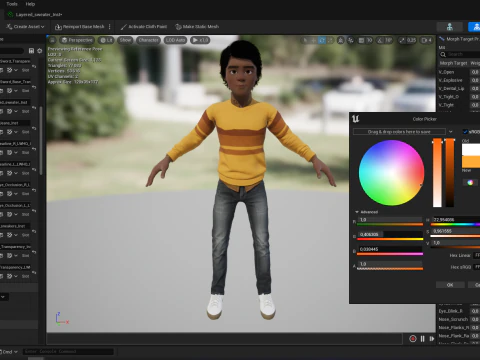
Task: Click the Old color swatch
Action: click(x=471, y=150)
